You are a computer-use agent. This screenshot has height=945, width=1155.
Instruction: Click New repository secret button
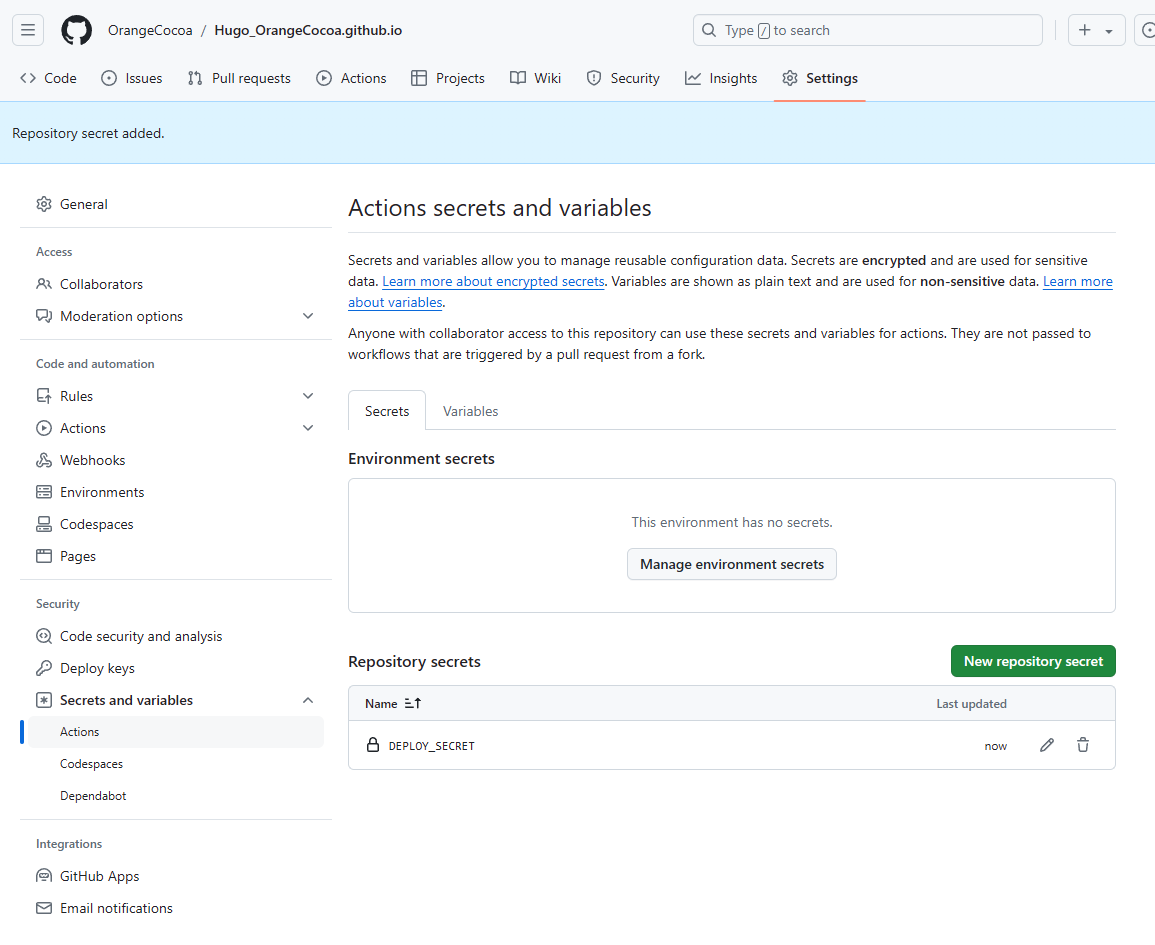pos(1033,661)
